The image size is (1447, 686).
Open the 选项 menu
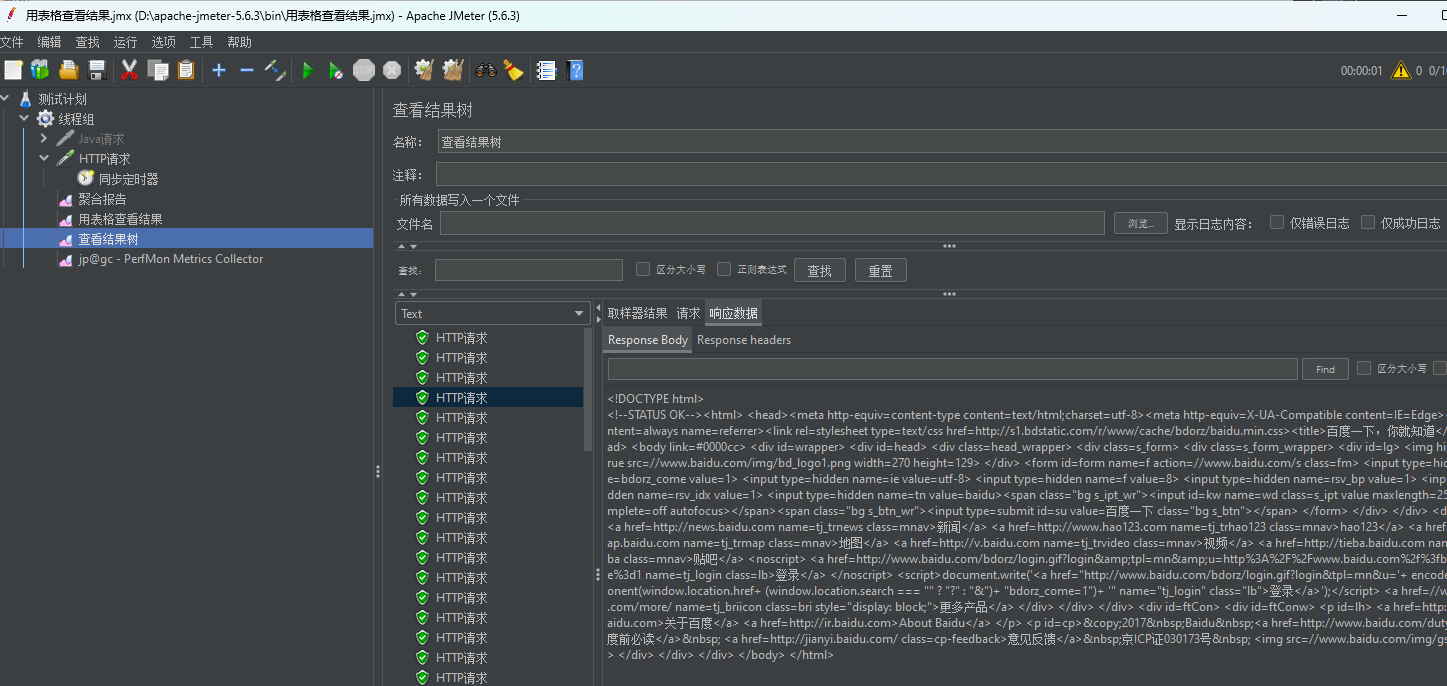(163, 42)
